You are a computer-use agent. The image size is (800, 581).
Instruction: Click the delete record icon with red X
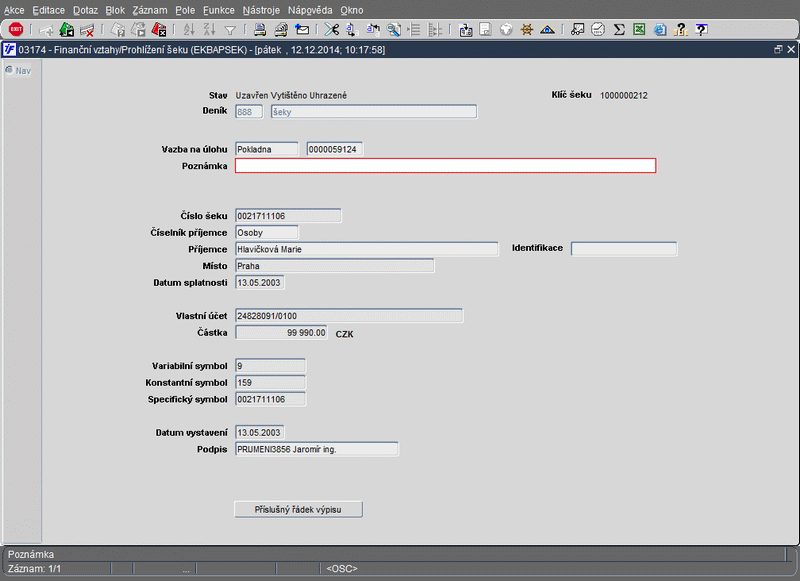coord(87,30)
